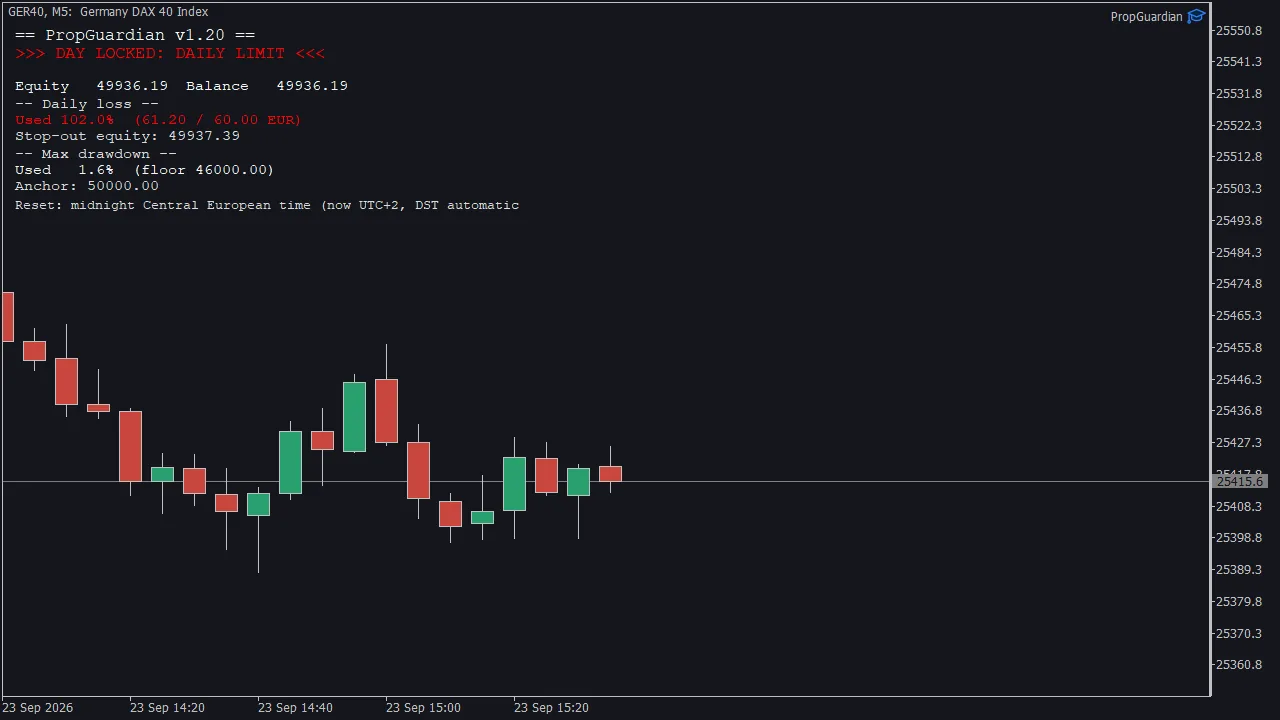Screen dimensions: 1280x720
Task: Click the 'DAY LOCKED: DAILY LIMIT' warning line
Action: (x=170, y=54)
